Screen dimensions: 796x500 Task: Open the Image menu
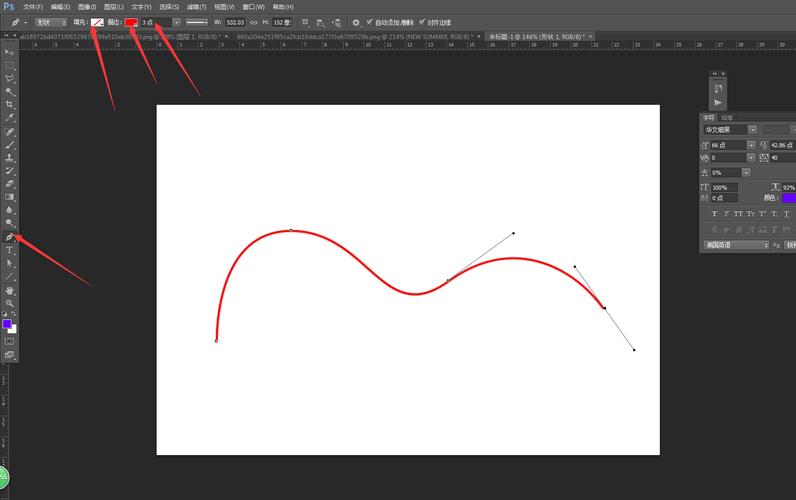click(x=87, y=7)
